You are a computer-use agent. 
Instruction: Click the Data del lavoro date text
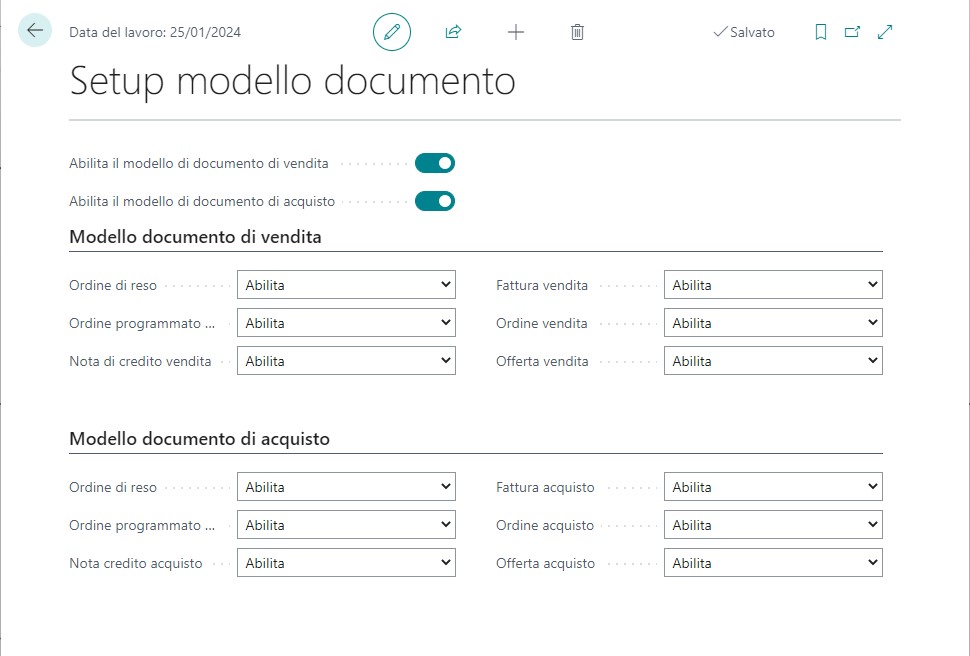pyautogui.click(x=155, y=32)
